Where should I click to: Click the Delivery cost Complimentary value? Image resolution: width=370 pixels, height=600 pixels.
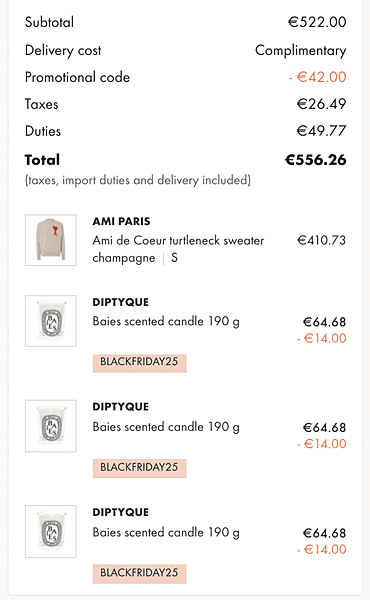[x=301, y=51]
